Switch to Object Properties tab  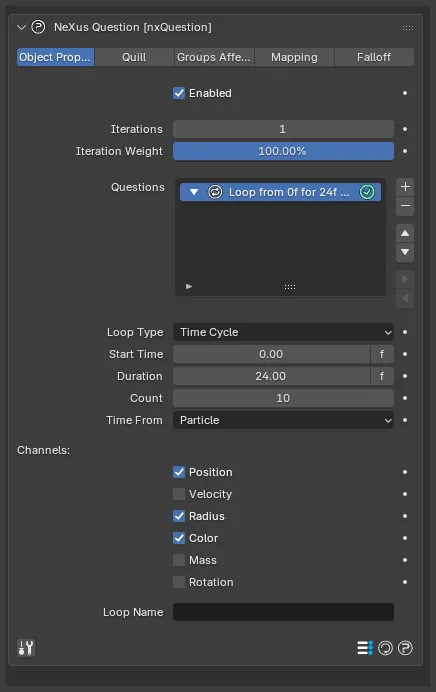pyautogui.click(x=55, y=57)
